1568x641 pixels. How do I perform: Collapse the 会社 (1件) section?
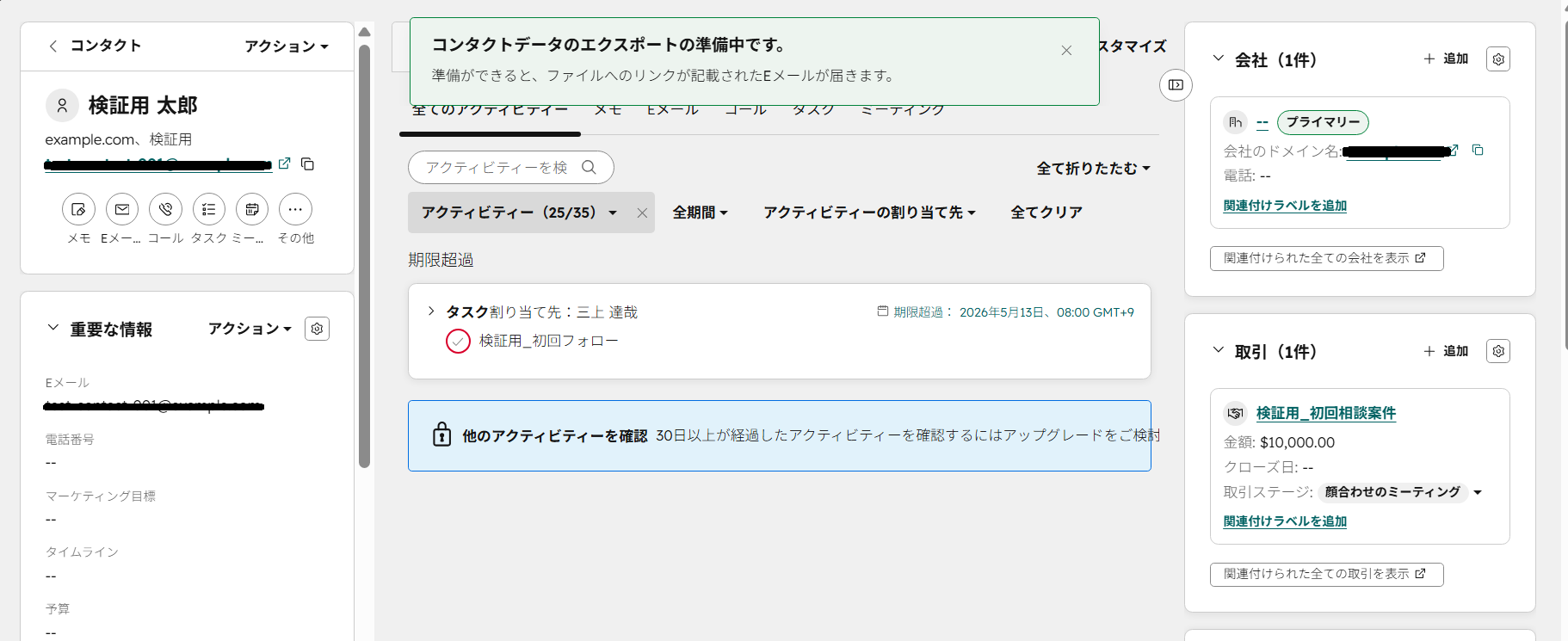point(1218,59)
